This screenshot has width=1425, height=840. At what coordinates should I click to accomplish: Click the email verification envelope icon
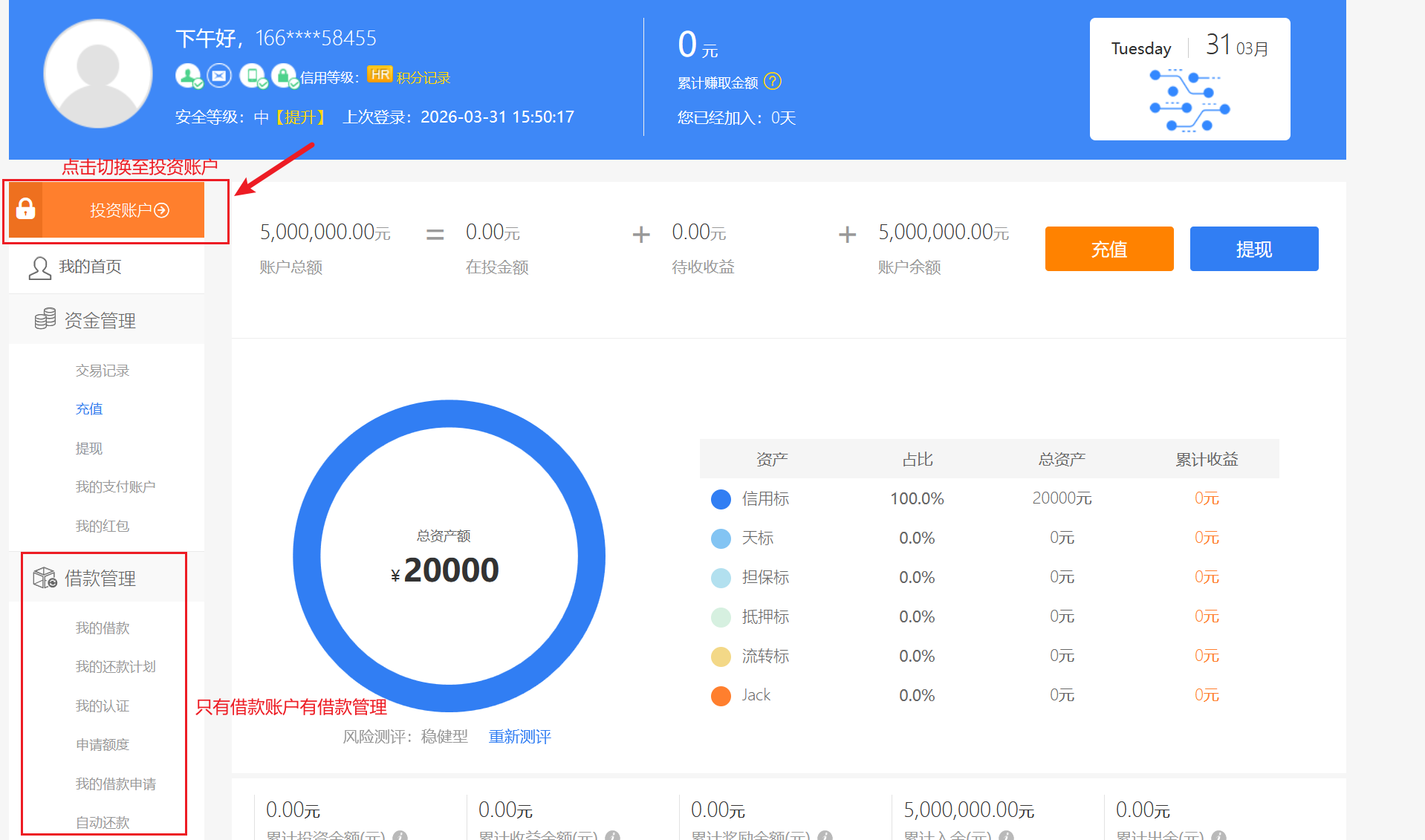coord(219,76)
